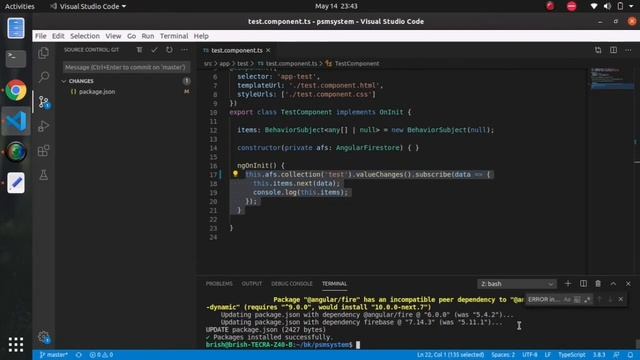Kill the terminal with trash icon
The width and height of the screenshot is (640, 360).
coord(598,284)
